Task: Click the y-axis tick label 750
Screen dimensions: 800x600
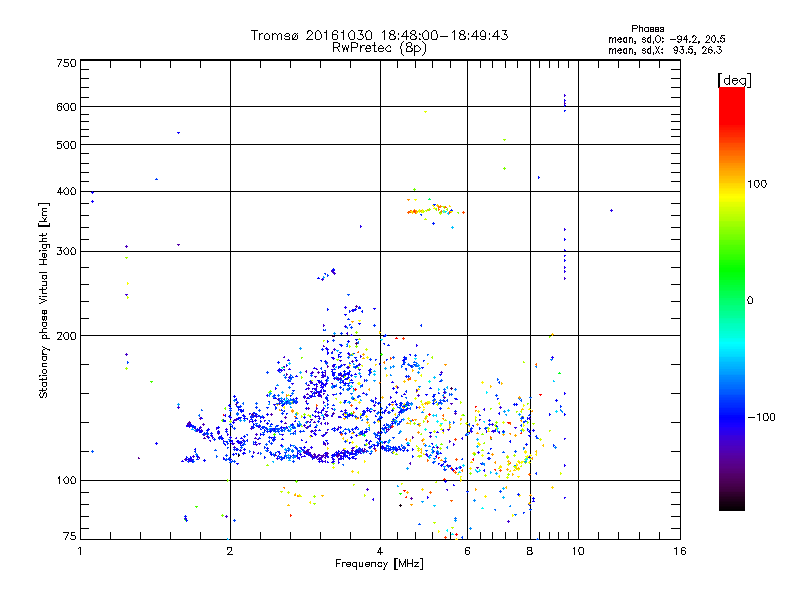Action: 66,63
